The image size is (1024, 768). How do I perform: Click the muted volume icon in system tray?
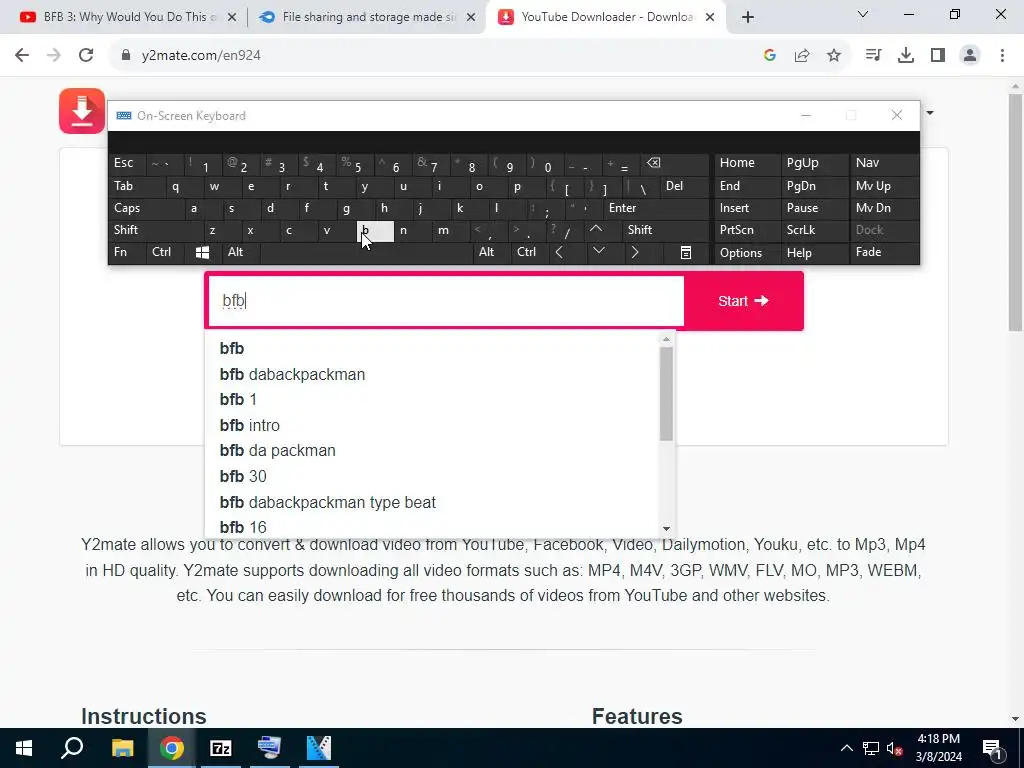point(894,748)
